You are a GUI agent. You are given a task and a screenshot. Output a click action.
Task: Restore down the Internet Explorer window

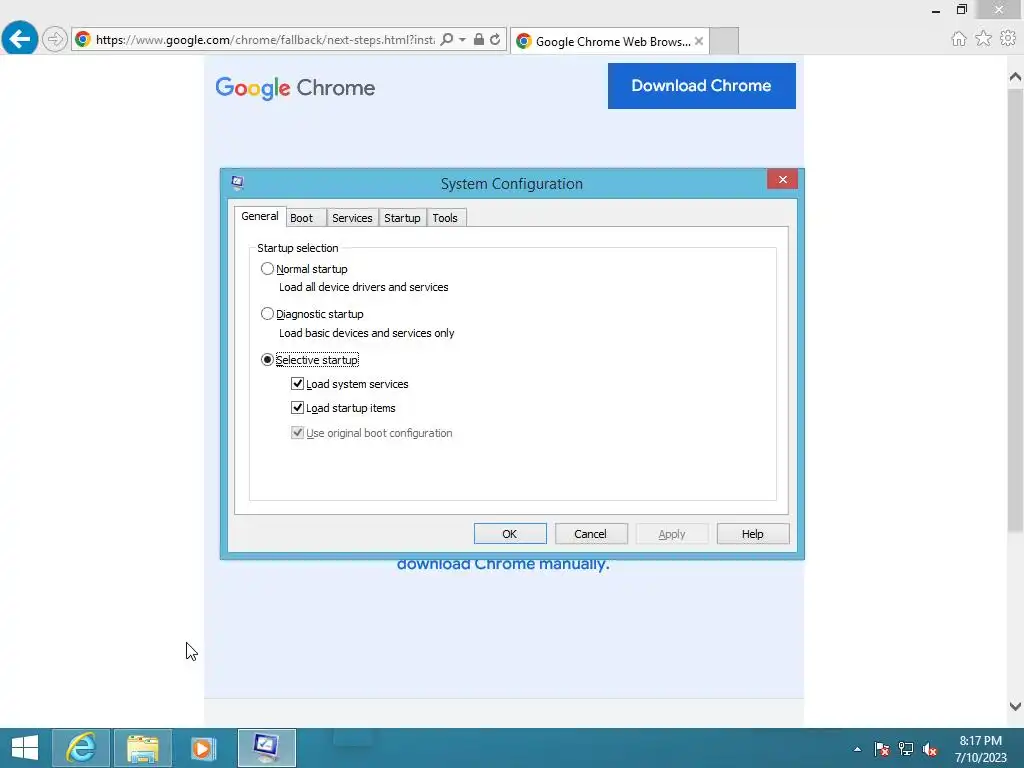tap(961, 10)
